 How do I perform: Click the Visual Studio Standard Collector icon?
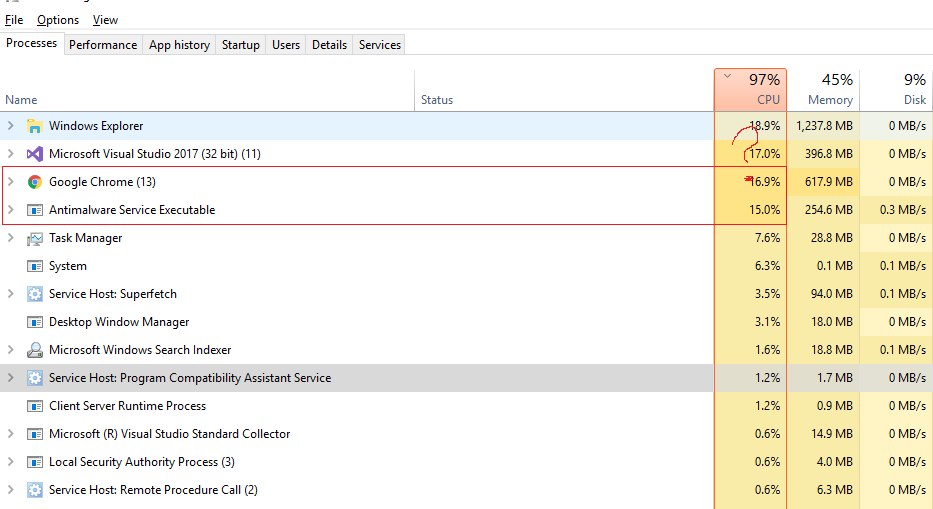tap(35, 434)
